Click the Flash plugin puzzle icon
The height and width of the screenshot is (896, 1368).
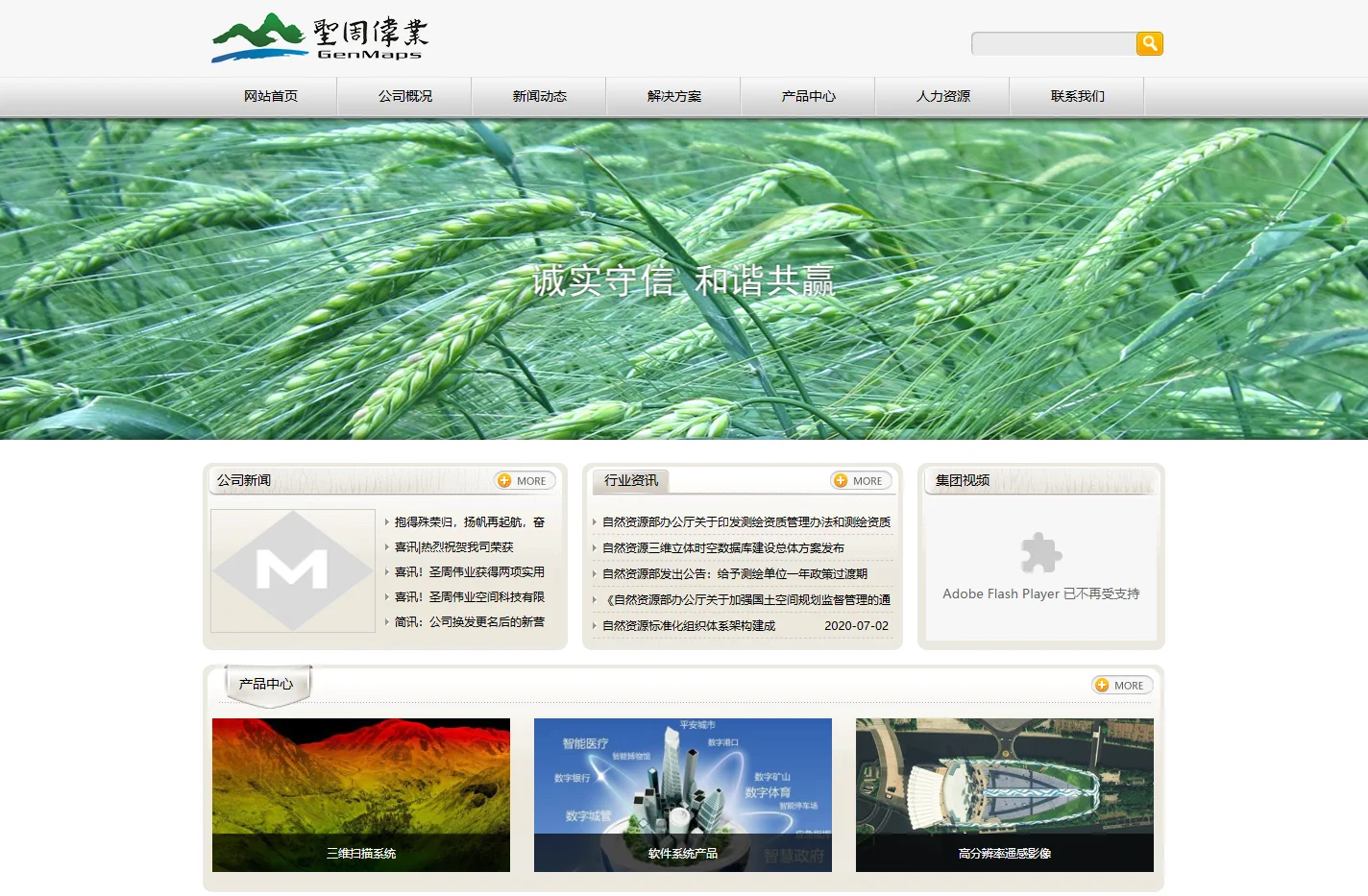1040,552
